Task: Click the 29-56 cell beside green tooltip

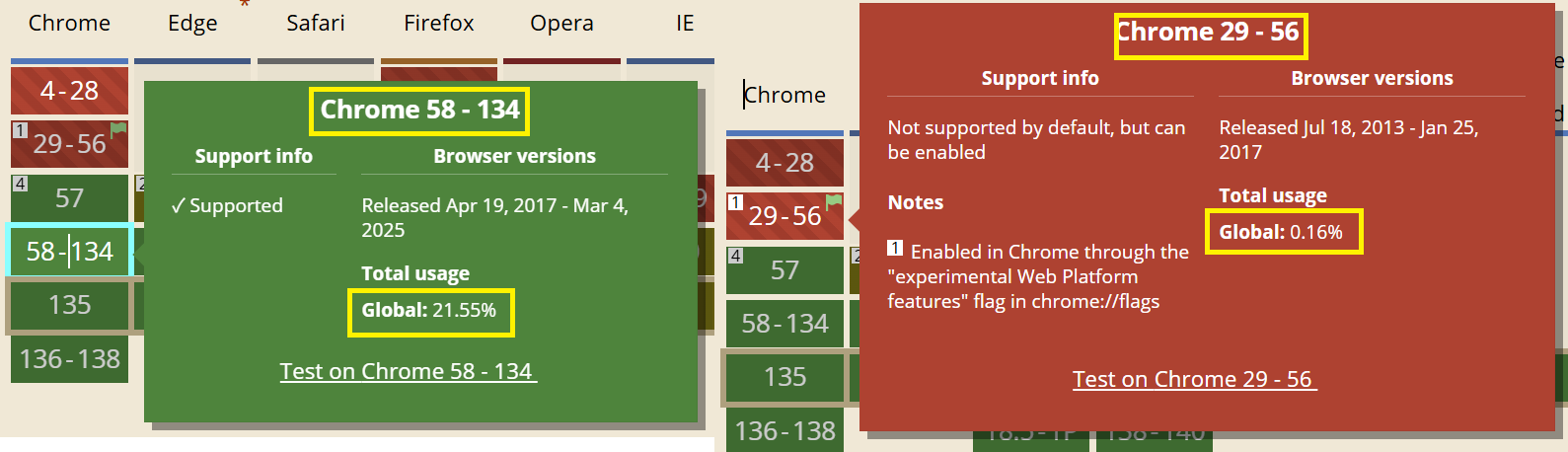Action: click(x=69, y=144)
